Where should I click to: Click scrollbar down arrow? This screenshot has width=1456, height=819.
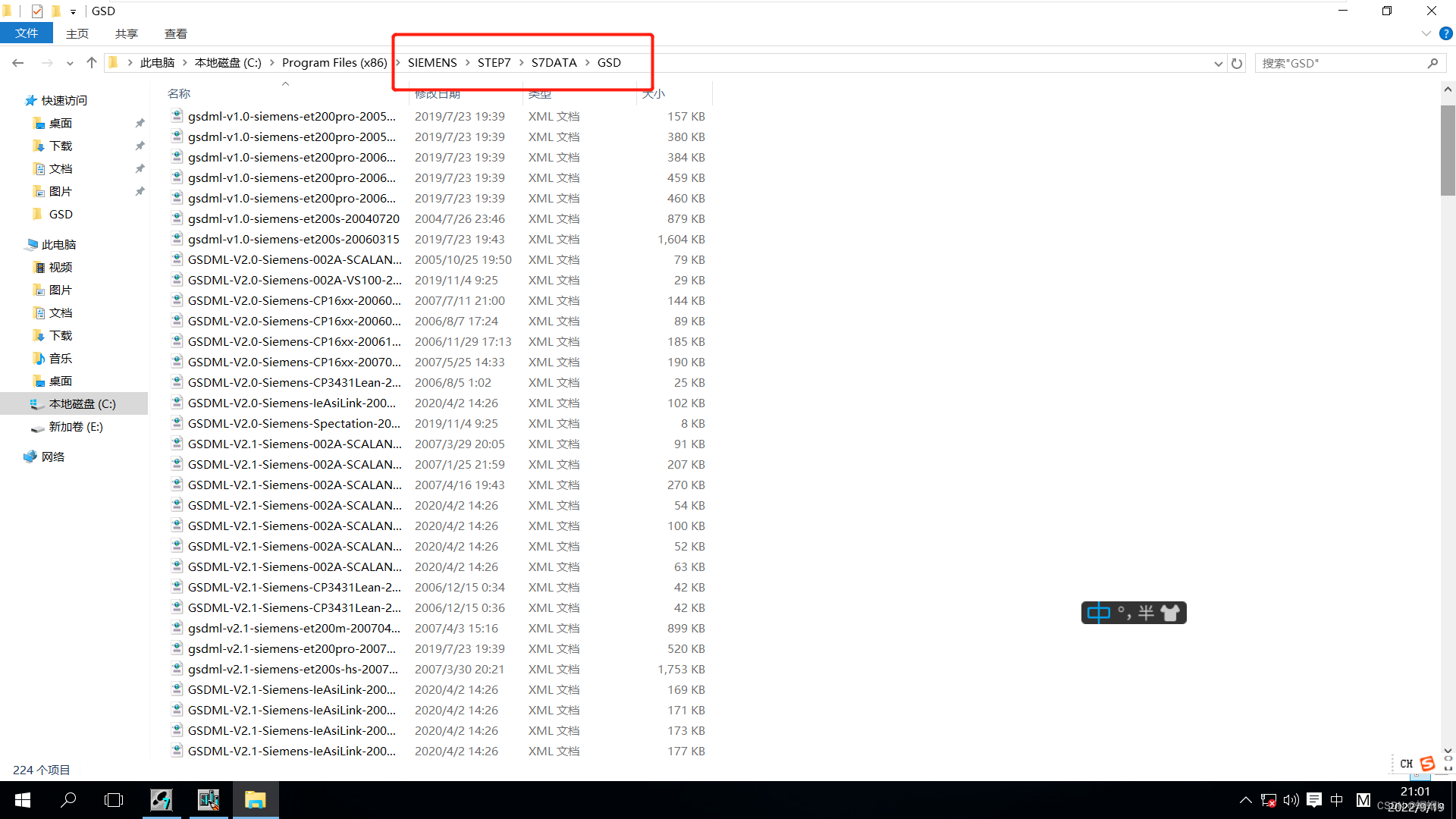pos(1448,751)
